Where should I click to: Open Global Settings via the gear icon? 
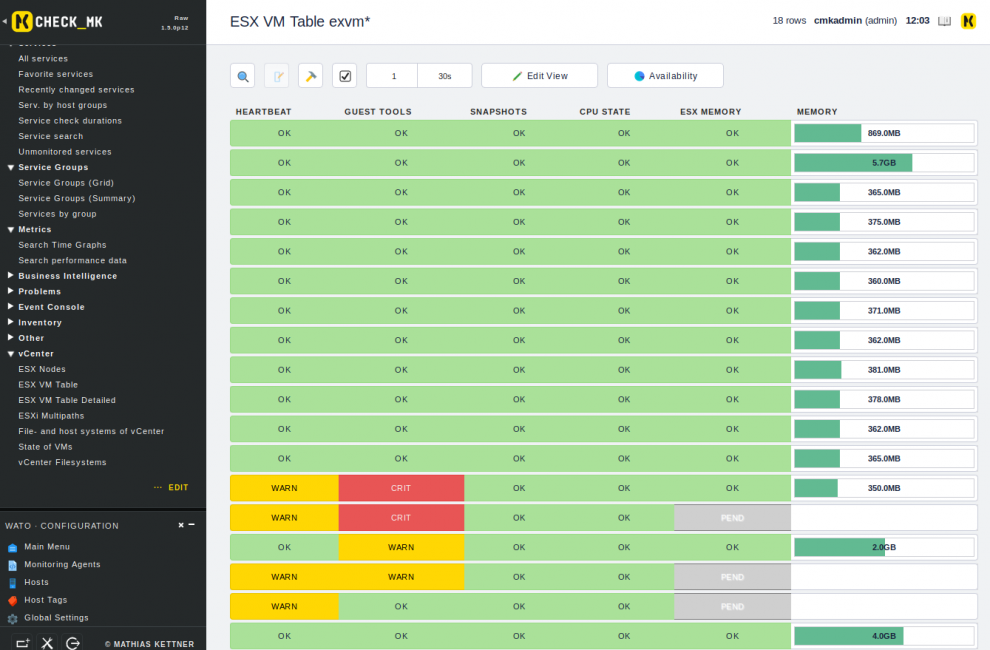[x=12, y=618]
